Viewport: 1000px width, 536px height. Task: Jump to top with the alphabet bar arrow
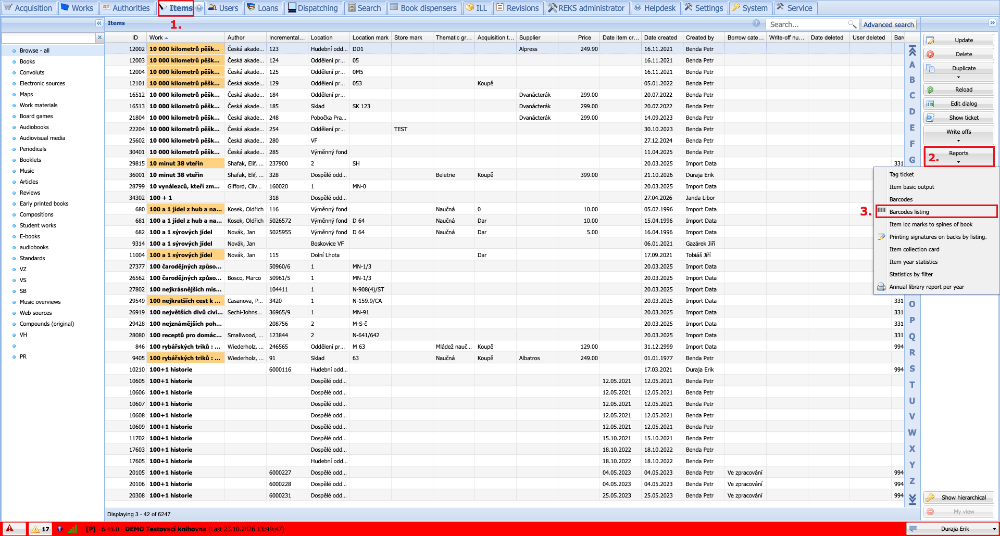point(912,52)
